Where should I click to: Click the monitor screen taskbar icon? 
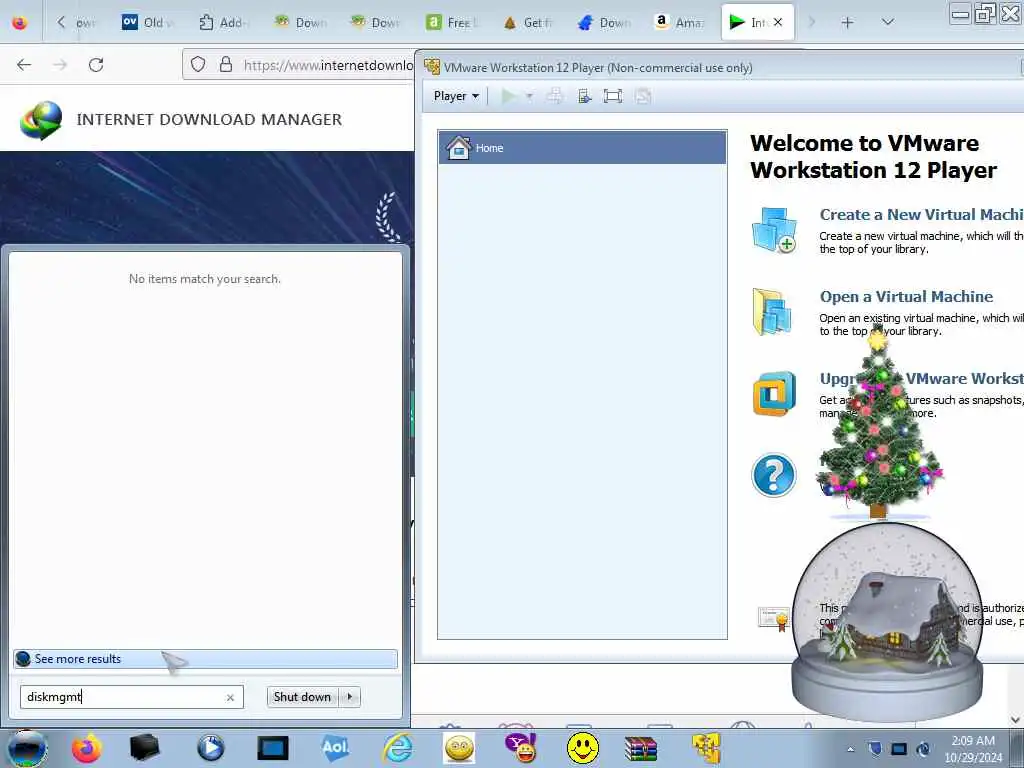coord(272,748)
